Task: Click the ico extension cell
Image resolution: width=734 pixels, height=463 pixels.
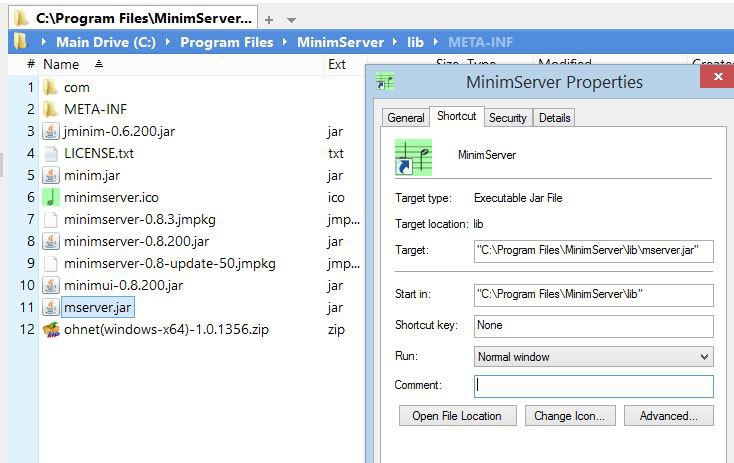Action: (x=336, y=197)
